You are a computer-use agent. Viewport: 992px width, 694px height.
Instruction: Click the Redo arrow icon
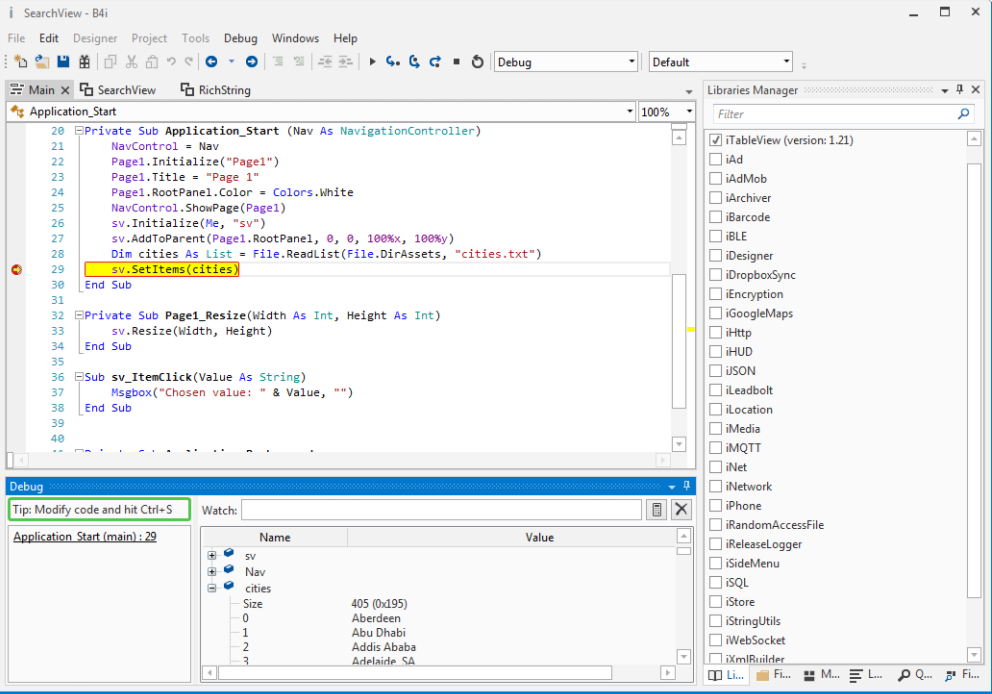(x=189, y=61)
